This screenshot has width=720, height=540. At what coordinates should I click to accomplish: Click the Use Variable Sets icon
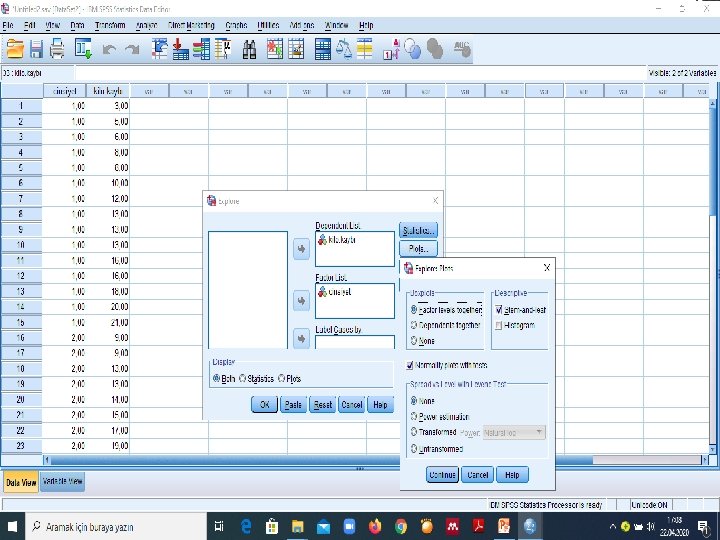pos(413,49)
